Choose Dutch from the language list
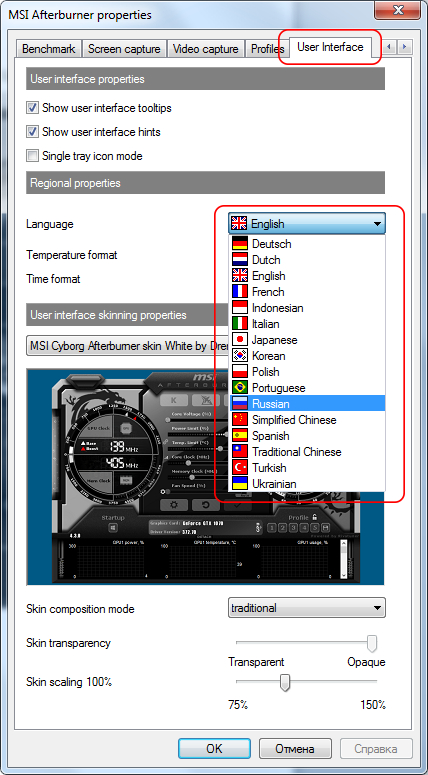Screen dimensions: 428x775 click(x=307, y=260)
